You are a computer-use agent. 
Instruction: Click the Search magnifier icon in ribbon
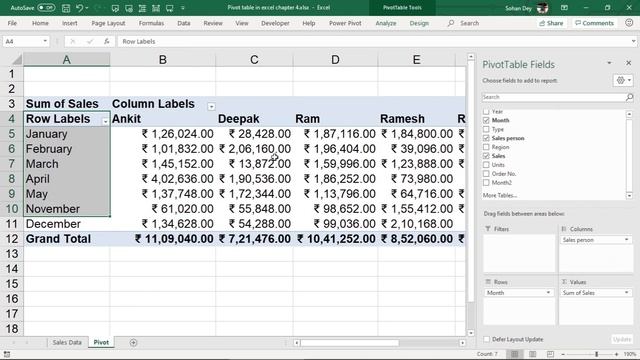click(x=451, y=23)
